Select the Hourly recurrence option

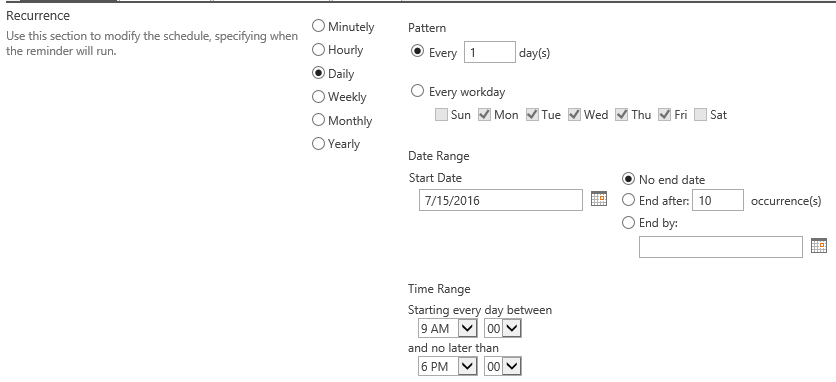point(318,50)
